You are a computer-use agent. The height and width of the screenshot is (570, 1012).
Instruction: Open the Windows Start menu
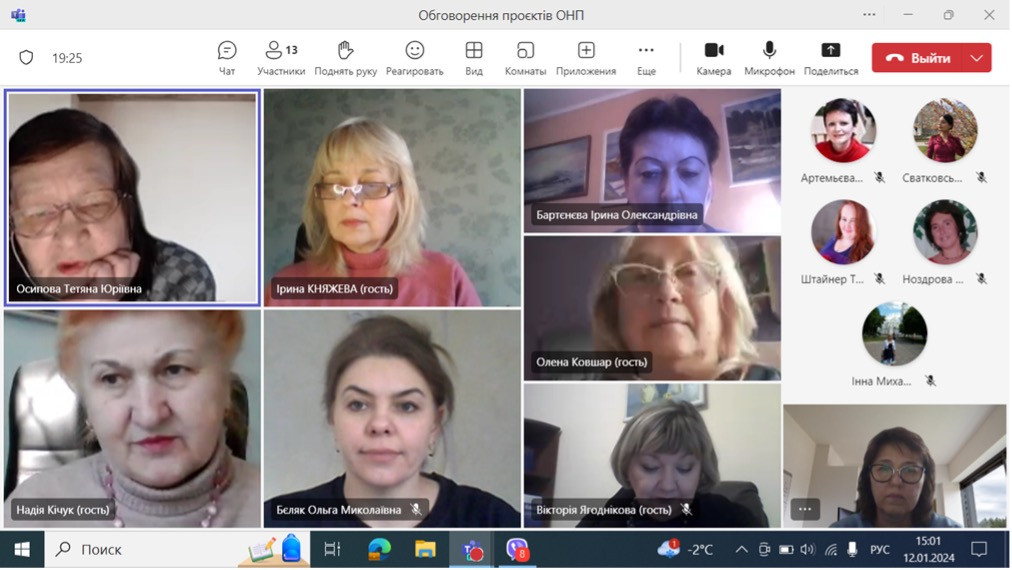(22, 549)
